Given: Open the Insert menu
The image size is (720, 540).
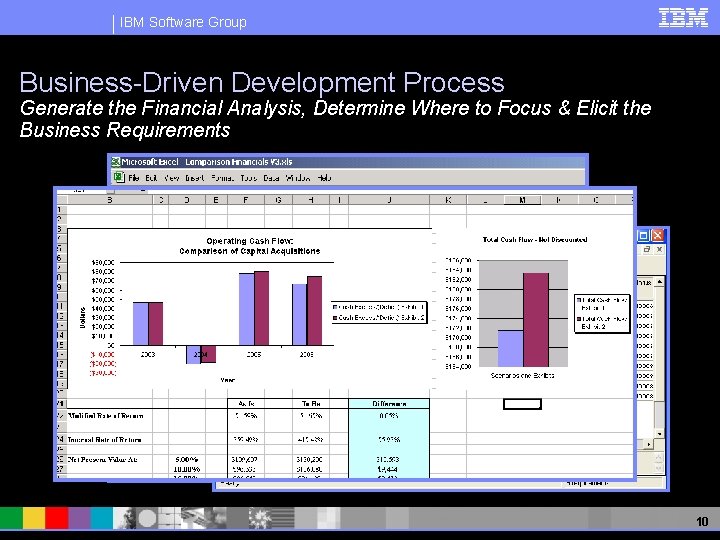Looking at the screenshot, I should coord(195,178).
